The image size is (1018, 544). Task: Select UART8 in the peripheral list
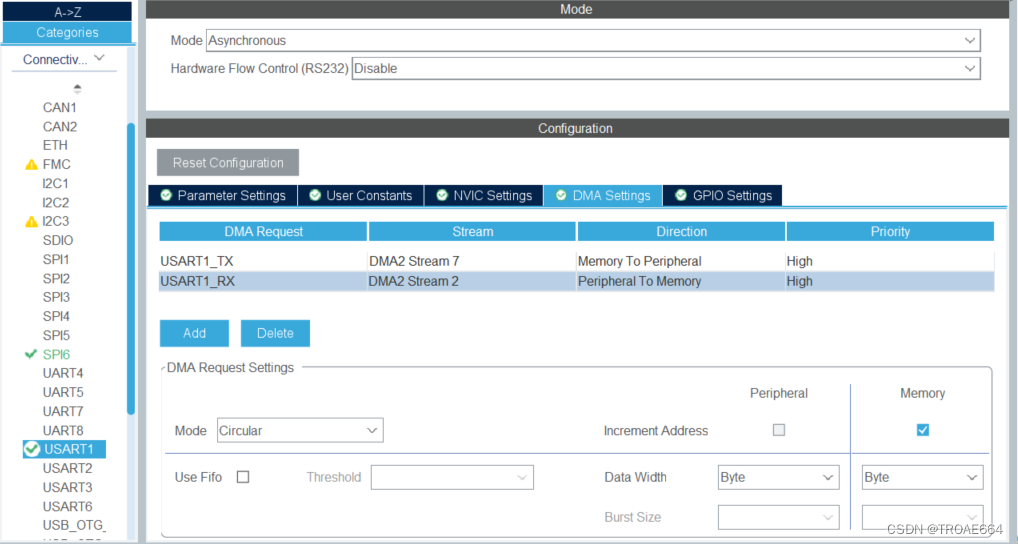pos(63,430)
